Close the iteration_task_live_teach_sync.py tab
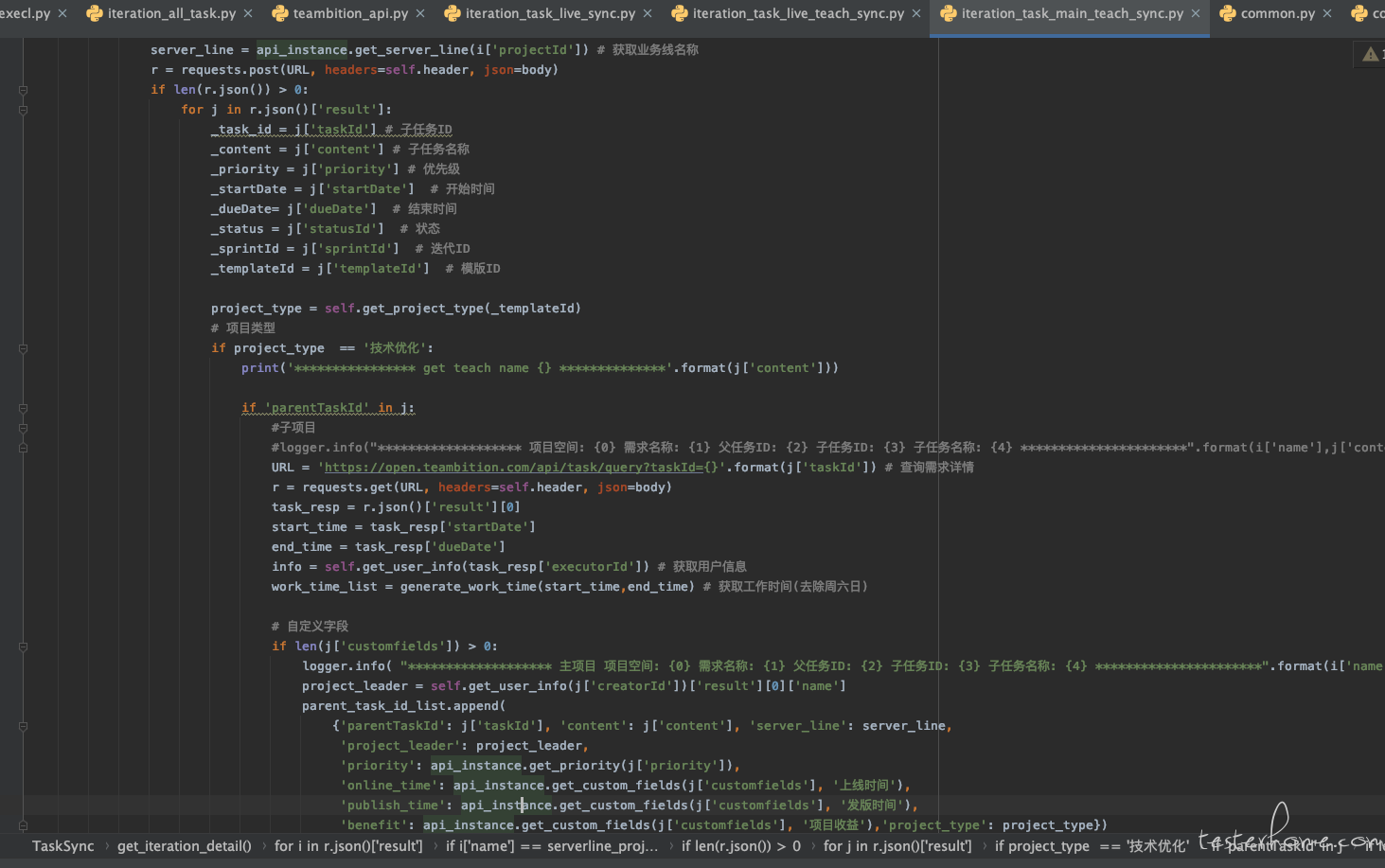Screen dimensions: 1385x868 click(916, 13)
